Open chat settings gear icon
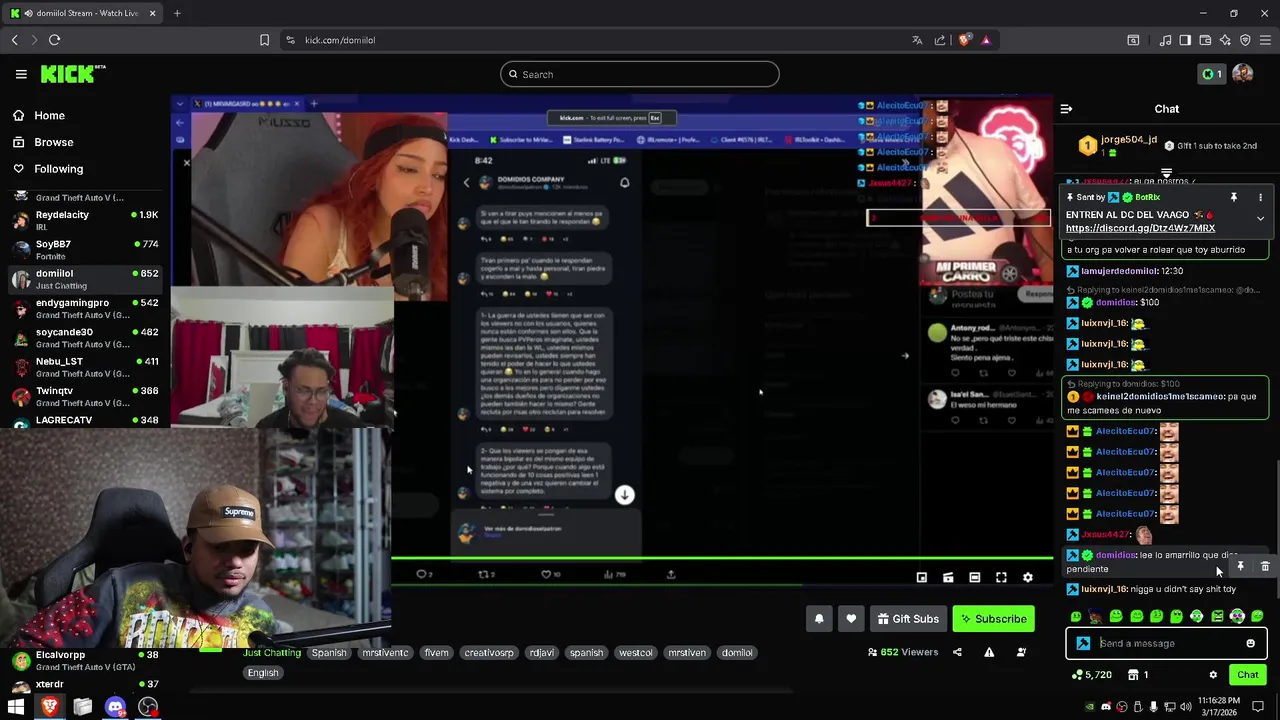Image resolution: width=1280 pixels, height=720 pixels. point(1213,675)
